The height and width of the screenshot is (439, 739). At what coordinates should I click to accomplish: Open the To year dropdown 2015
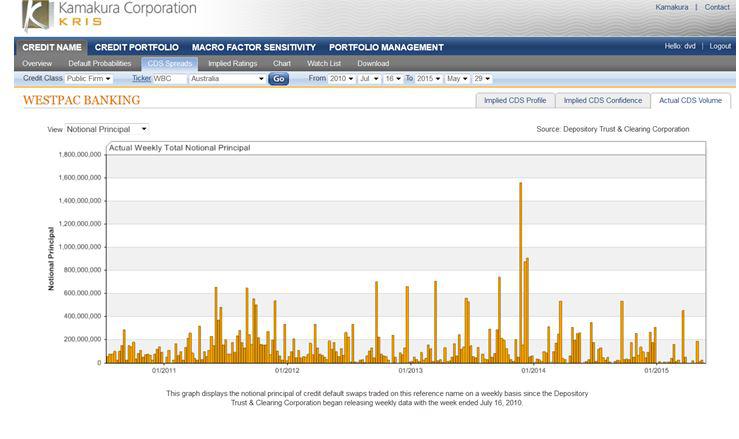tap(429, 79)
